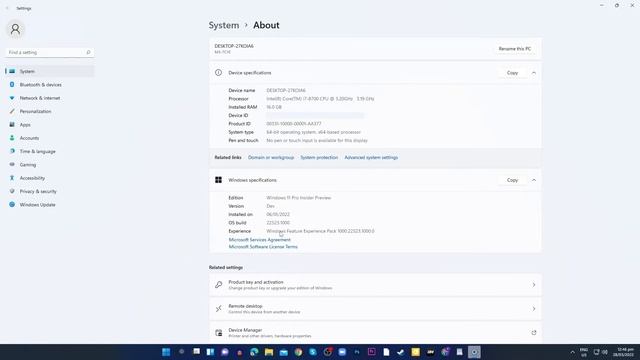Open Advanced system settings link
Viewport: 640px width, 360px height.
371,158
